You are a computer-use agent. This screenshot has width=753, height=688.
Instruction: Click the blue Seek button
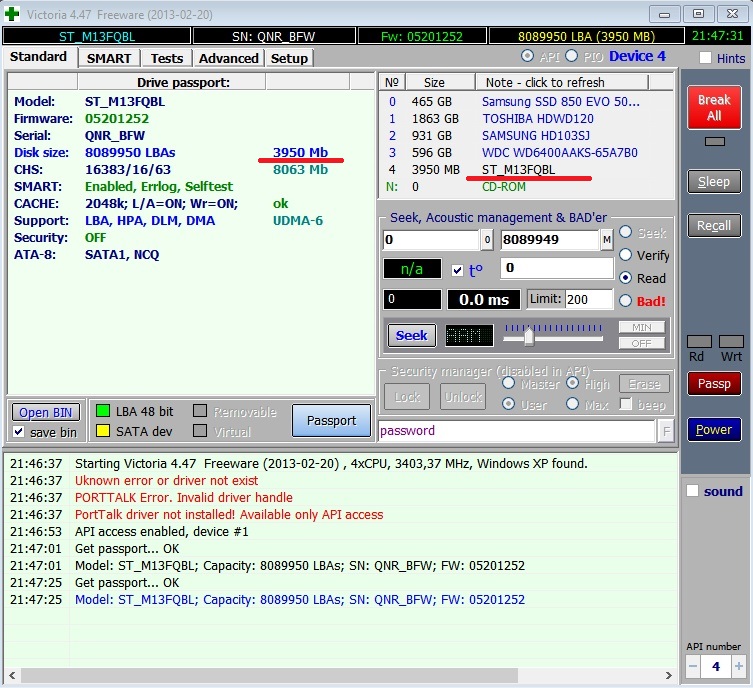(412, 335)
